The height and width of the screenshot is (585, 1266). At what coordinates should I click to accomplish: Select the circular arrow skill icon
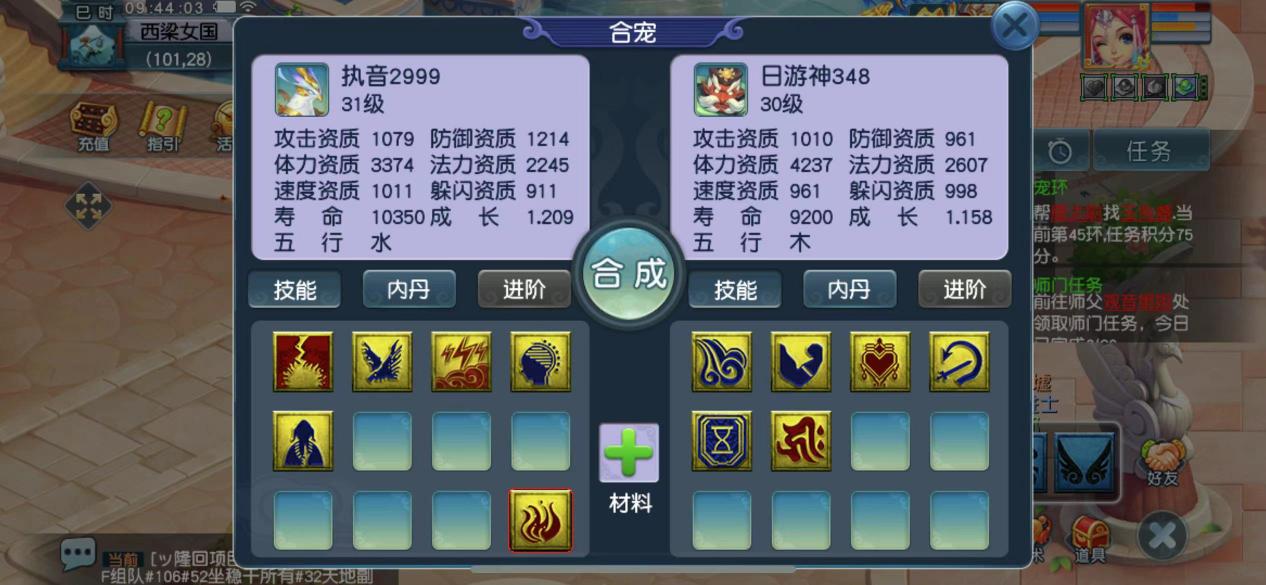coord(959,361)
